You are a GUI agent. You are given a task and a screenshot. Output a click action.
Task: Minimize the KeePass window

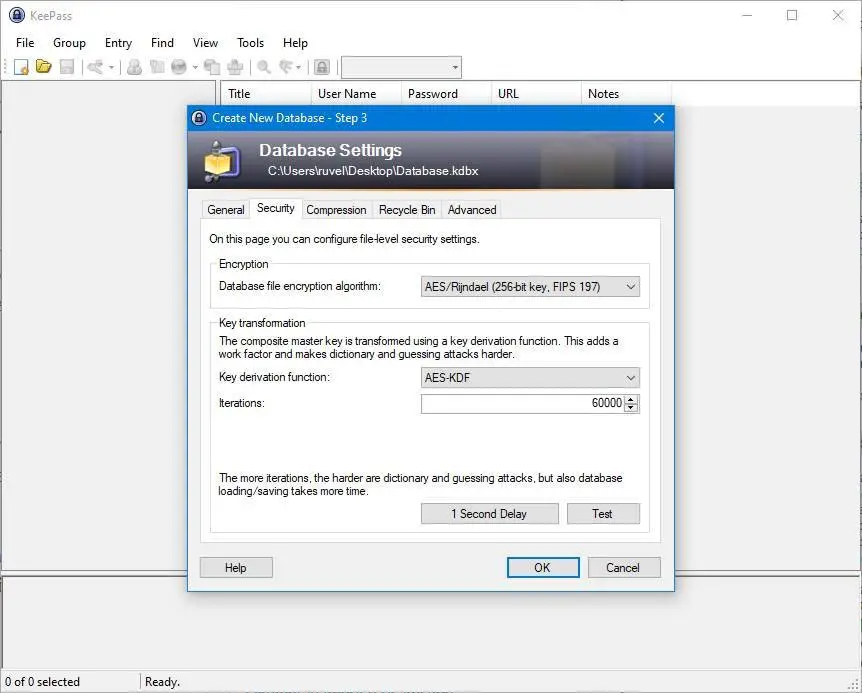click(747, 15)
